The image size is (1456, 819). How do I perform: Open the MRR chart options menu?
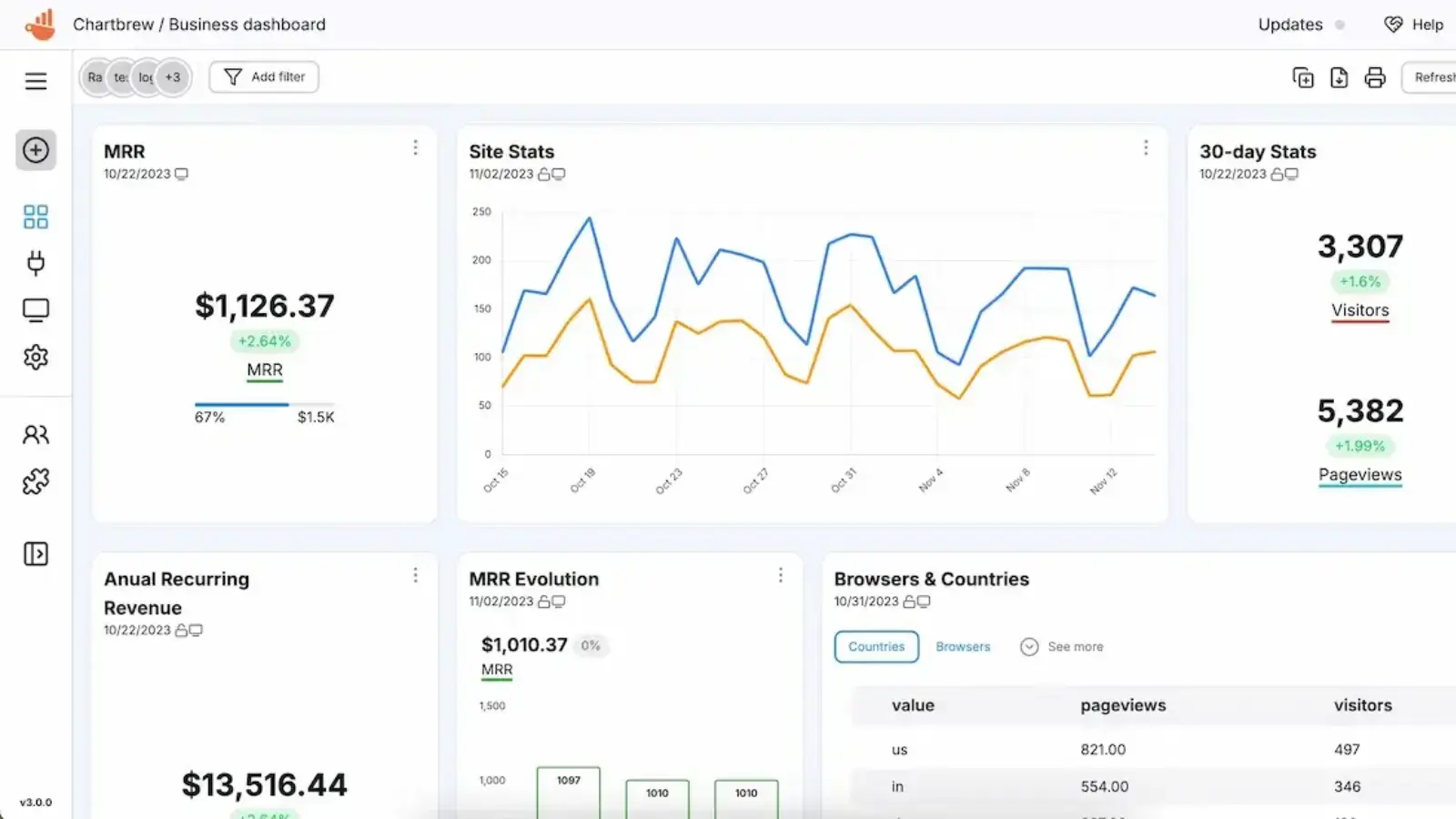(x=416, y=147)
